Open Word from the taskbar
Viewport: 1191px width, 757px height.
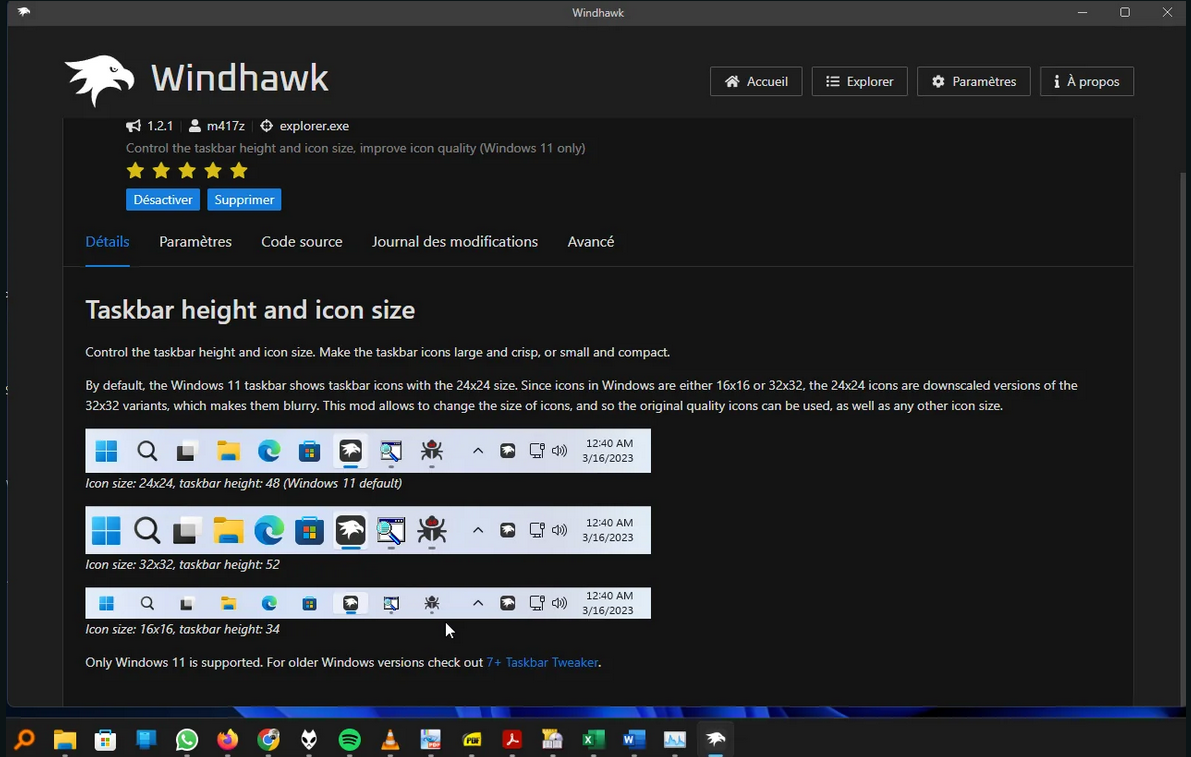coord(633,739)
